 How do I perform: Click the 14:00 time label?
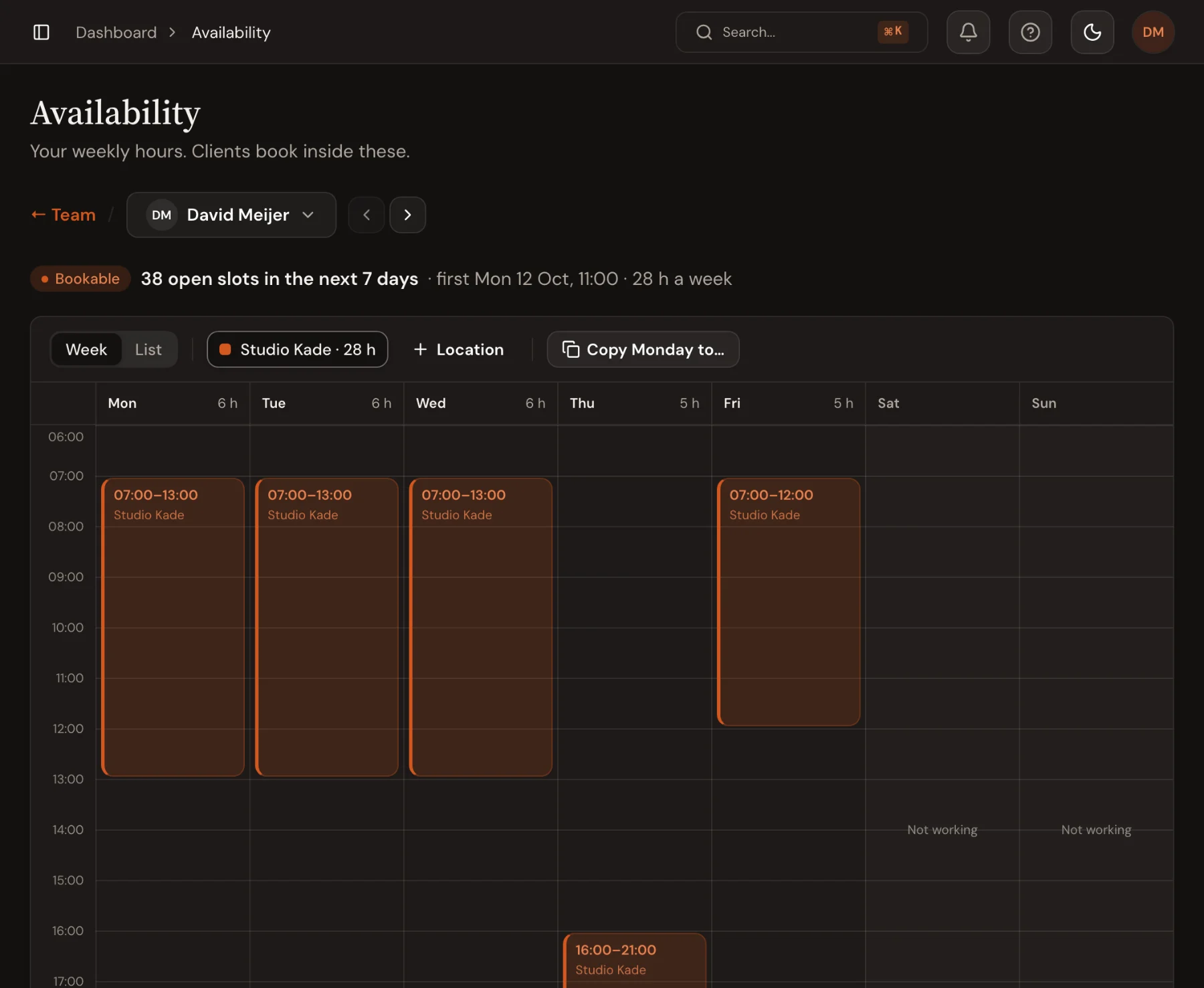pos(68,829)
